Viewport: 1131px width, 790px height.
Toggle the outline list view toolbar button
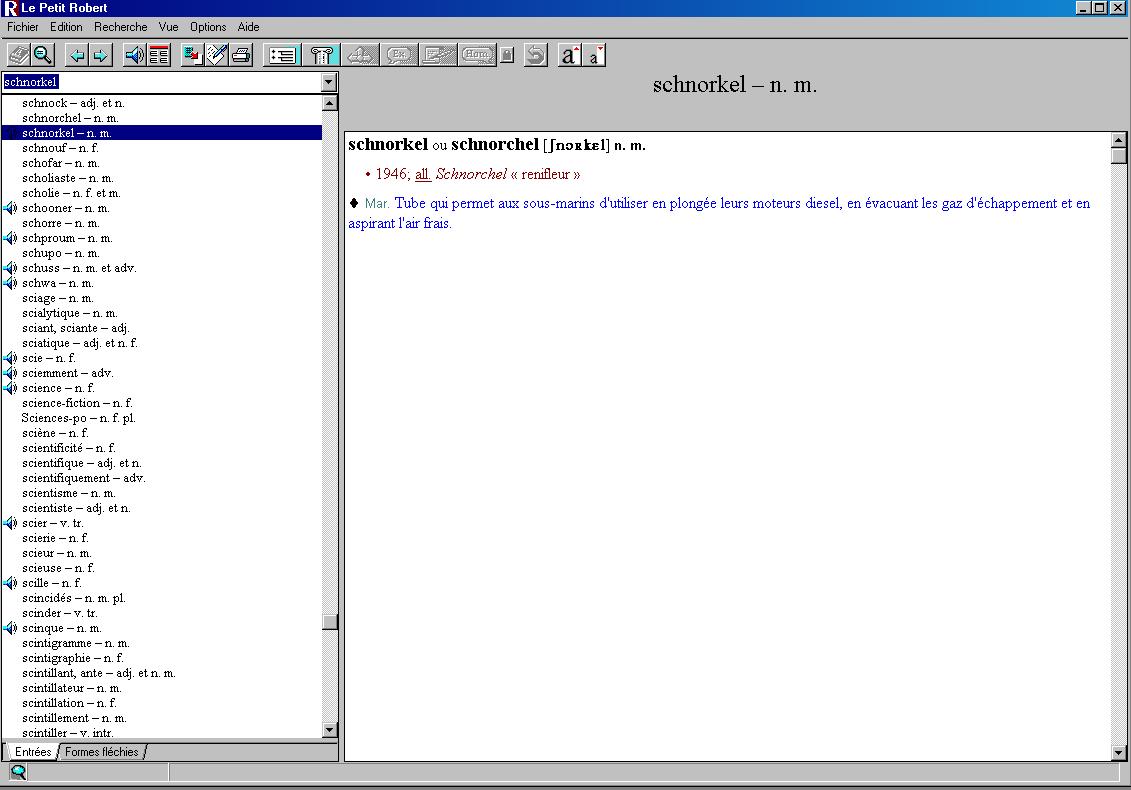tap(283, 55)
